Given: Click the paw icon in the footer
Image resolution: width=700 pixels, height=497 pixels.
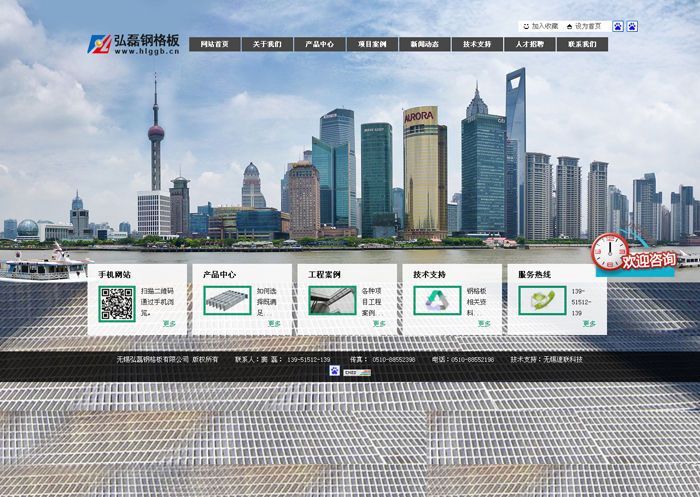Looking at the screenshot, I should pos(334,371).
